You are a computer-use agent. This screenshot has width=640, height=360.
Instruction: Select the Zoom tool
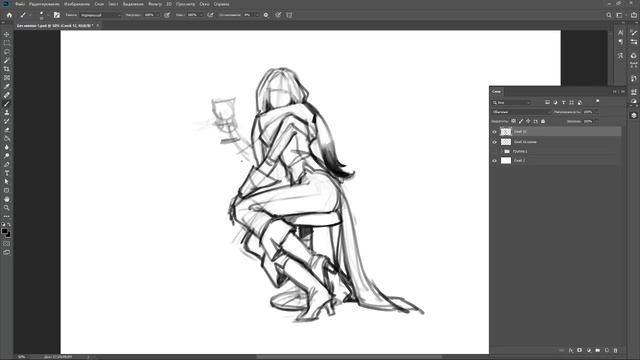(x=7, y=208)
